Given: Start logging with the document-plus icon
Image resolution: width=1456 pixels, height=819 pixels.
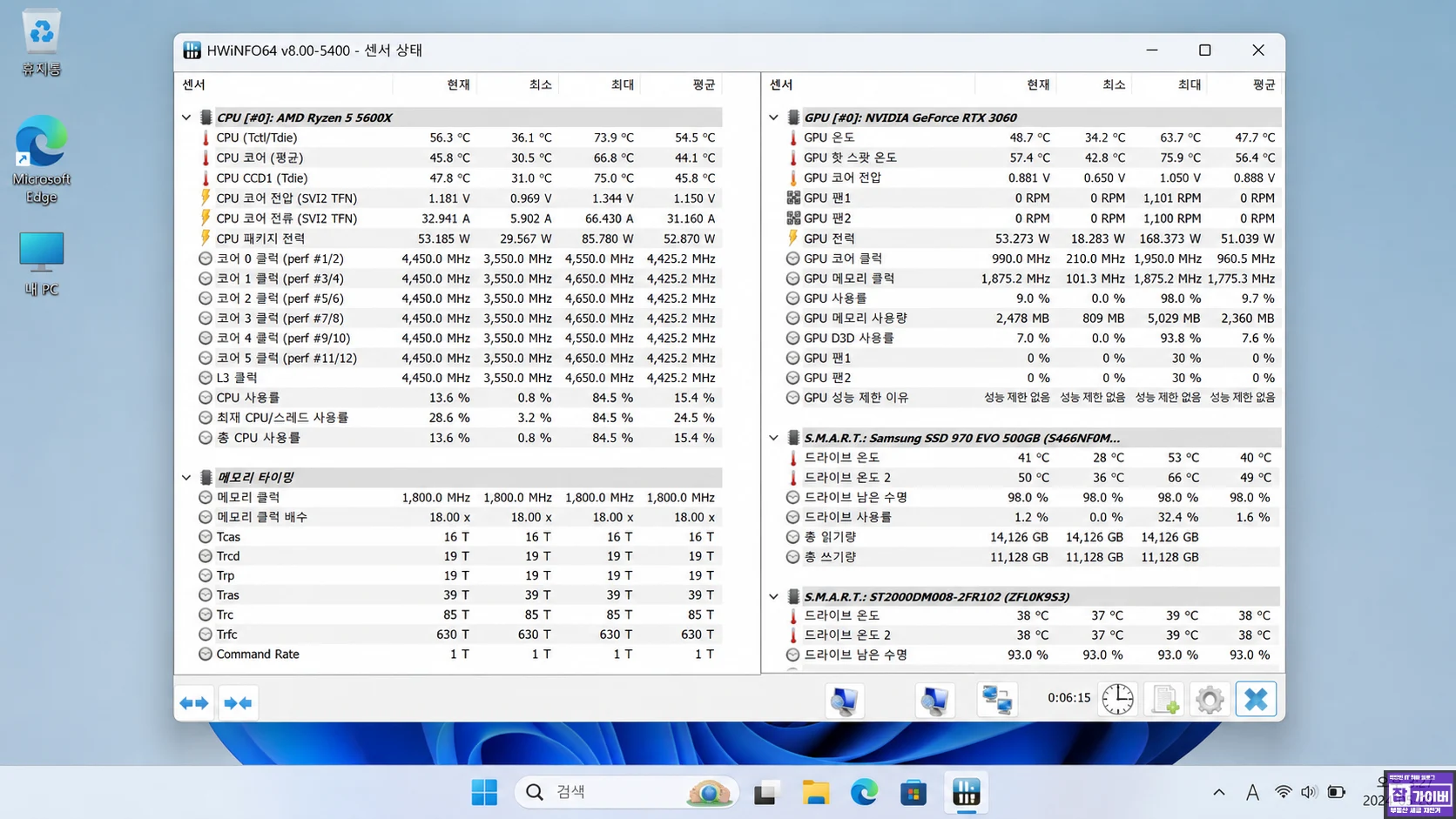Looking at the screenshot, I should click(x=1164, y=699).
